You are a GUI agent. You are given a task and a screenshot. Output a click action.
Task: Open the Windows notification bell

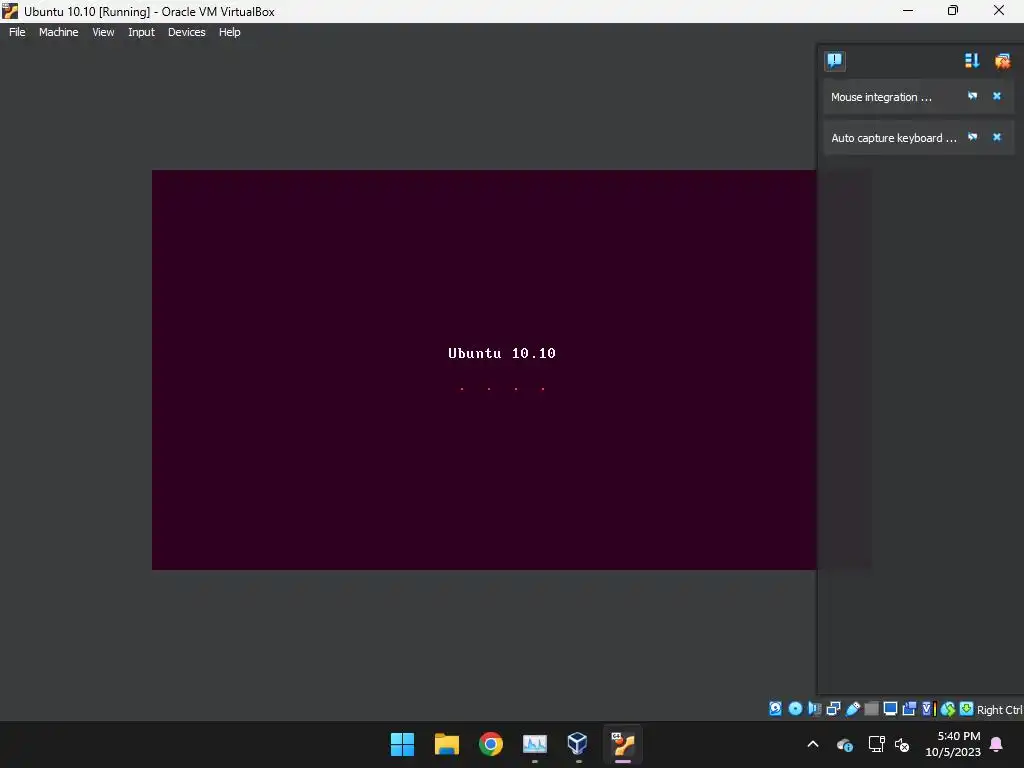997,744
